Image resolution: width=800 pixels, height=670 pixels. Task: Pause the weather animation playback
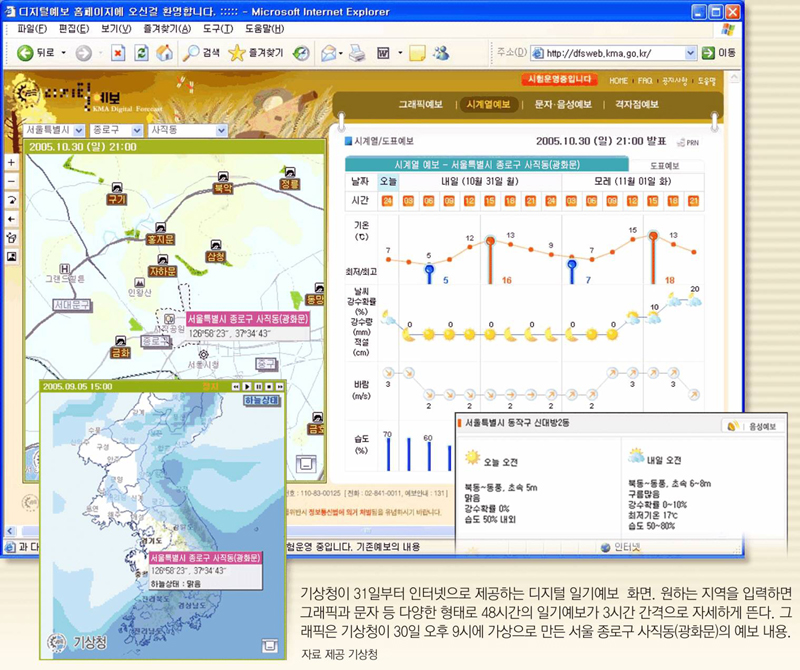[257, 386]
